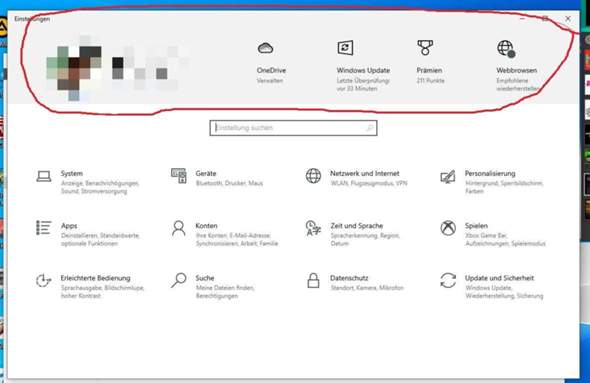Click '211 Punkte' under Prämien

coord(430,81)
